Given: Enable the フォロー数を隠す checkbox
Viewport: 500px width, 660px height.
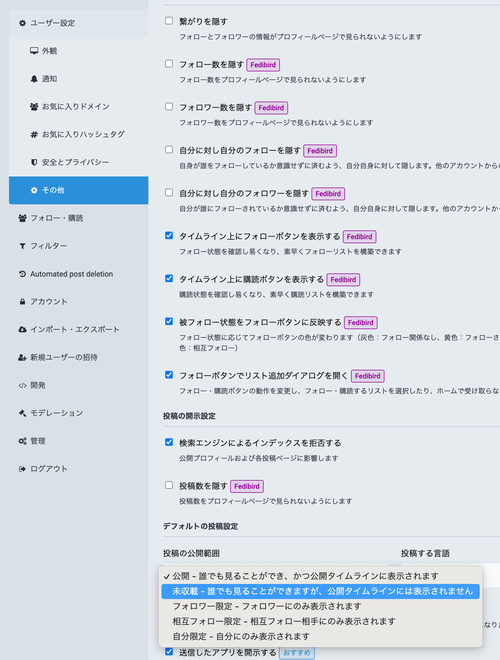Looking at the screenshot, I should [169, 64].
